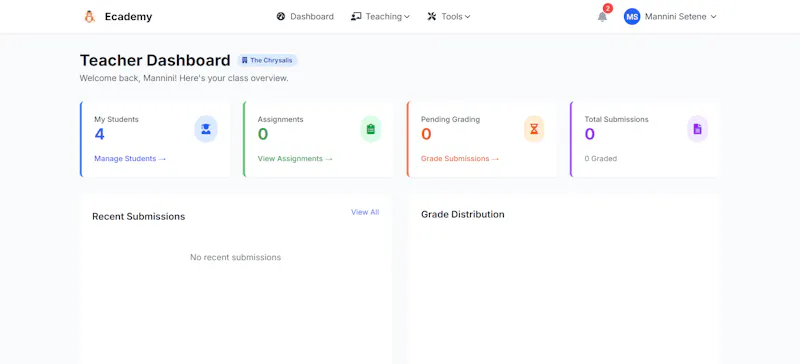Click the Mannini Setene user name
The height and width of the screenshot is (364, 800).
point(676,16)
